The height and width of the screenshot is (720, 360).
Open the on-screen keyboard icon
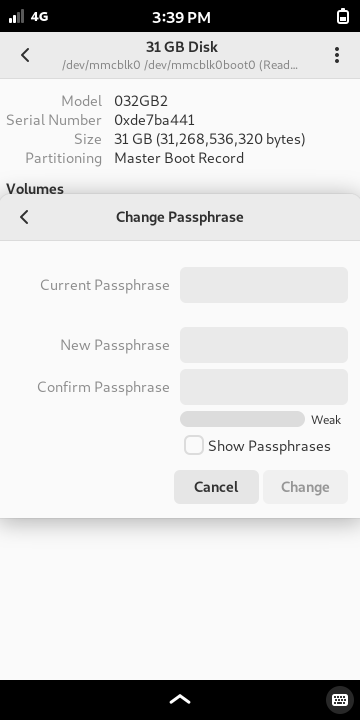pos(339,700)
